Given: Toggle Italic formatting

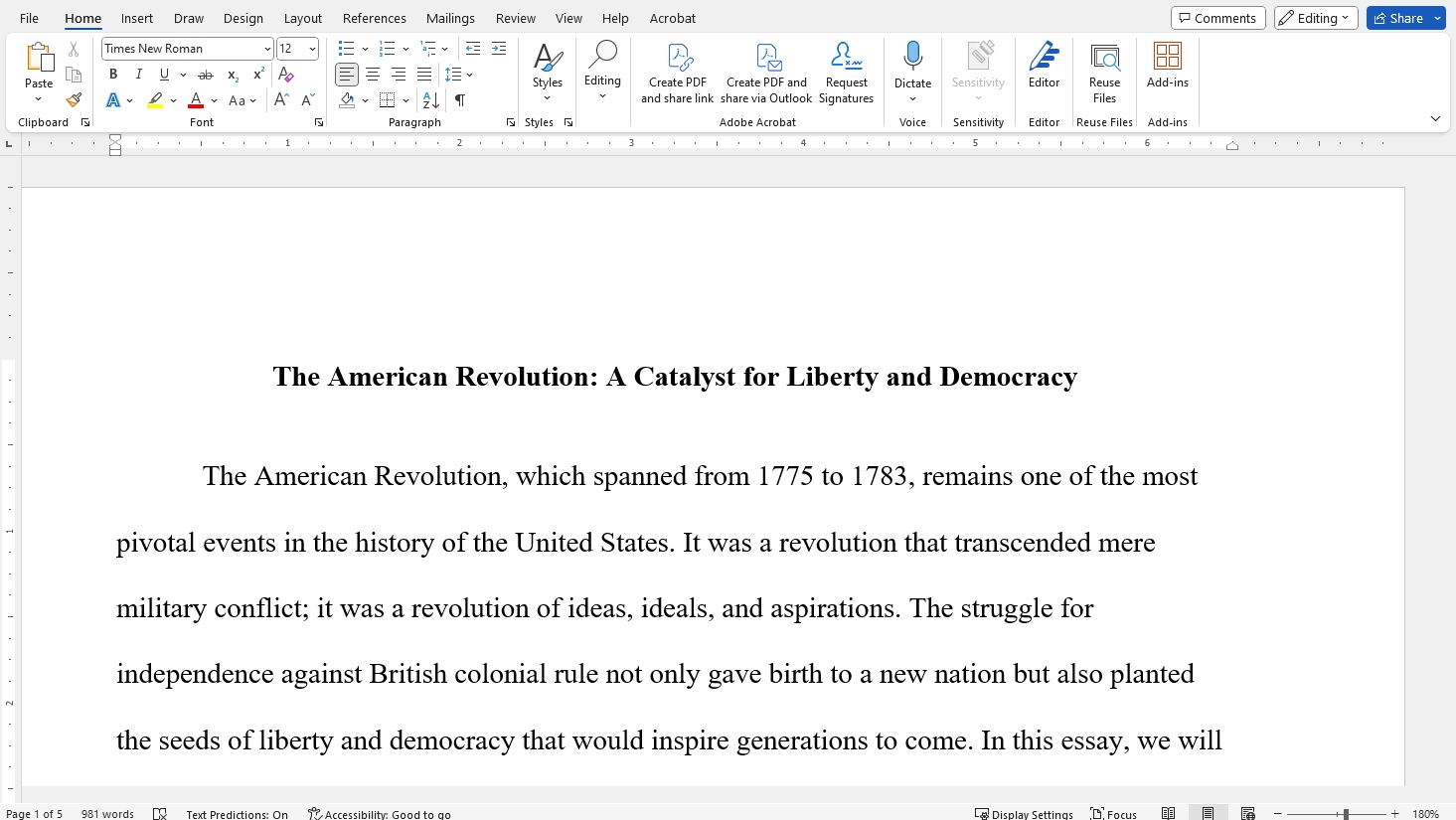Looking at the screenshot, I should pyautogui.click(x=139, y=75).
